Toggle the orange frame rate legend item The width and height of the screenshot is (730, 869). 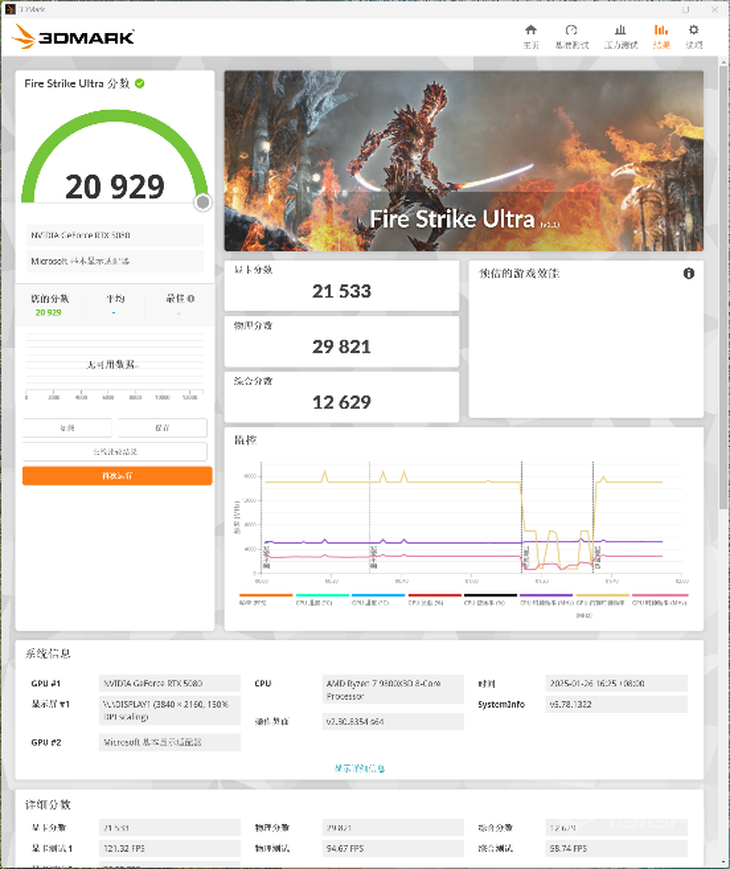click(x=266, y=599)
